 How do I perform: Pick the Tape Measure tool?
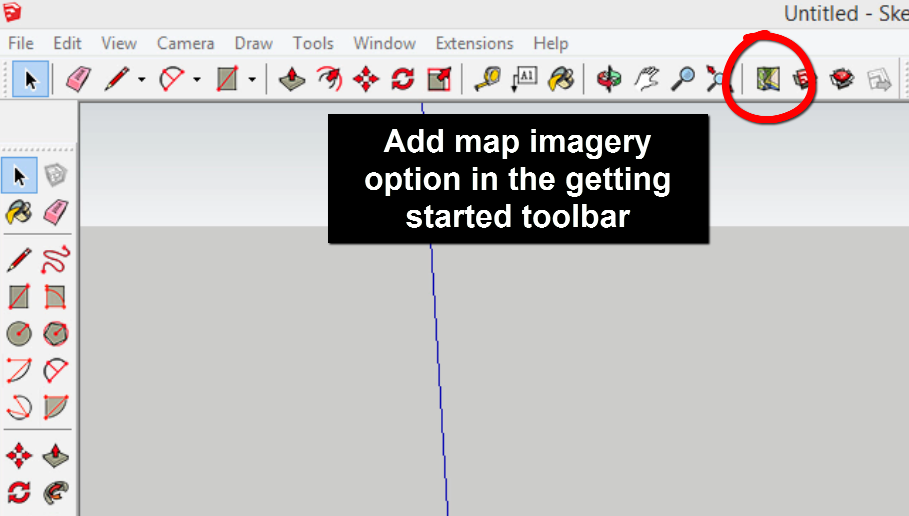tap(488, 79)
